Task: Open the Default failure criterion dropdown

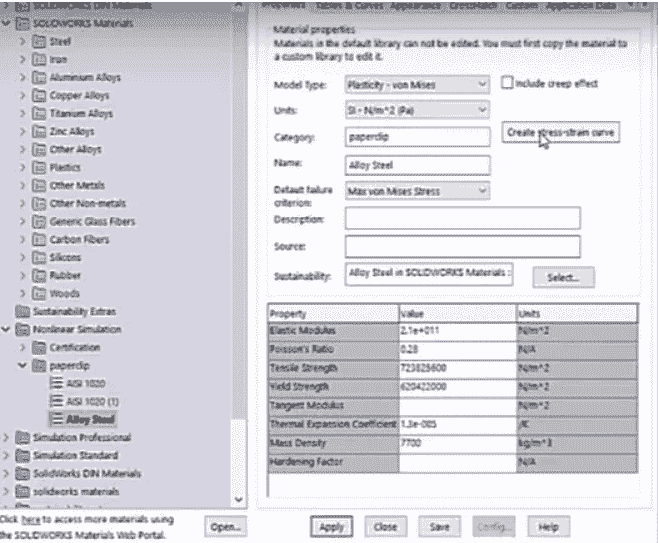Action: click(x=417, y=191)
